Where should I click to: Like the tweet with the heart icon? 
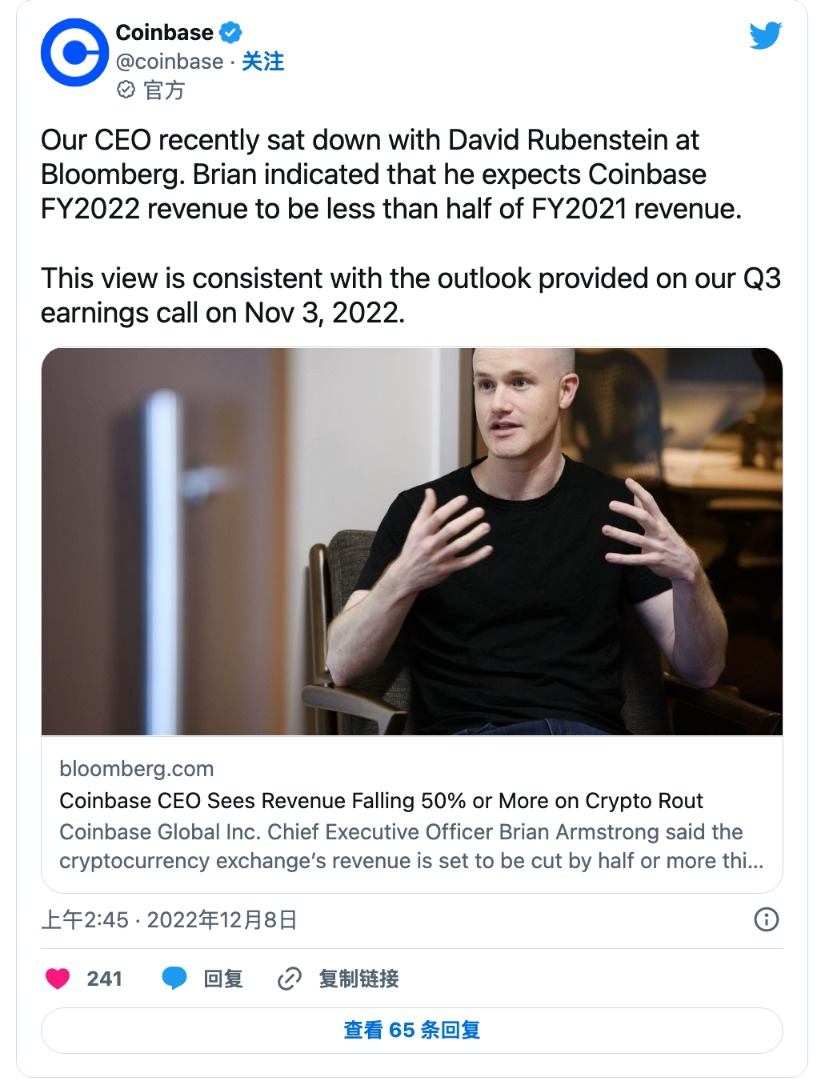pos(58,978)
